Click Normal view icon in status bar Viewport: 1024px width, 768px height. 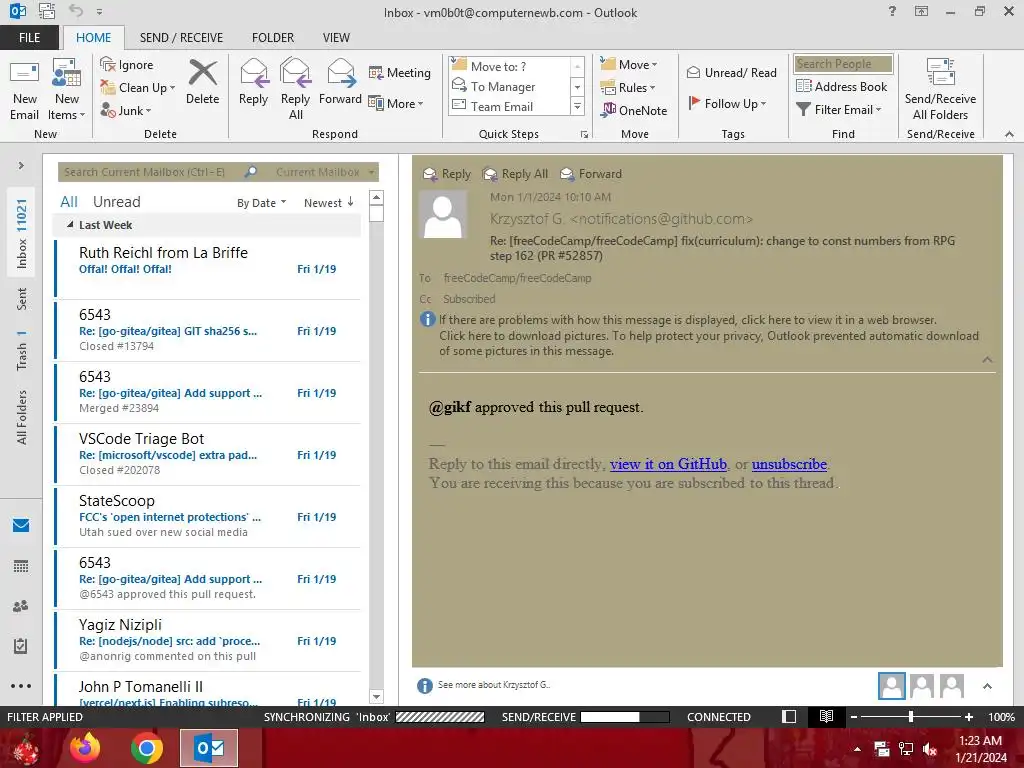[x=789, y=716]
